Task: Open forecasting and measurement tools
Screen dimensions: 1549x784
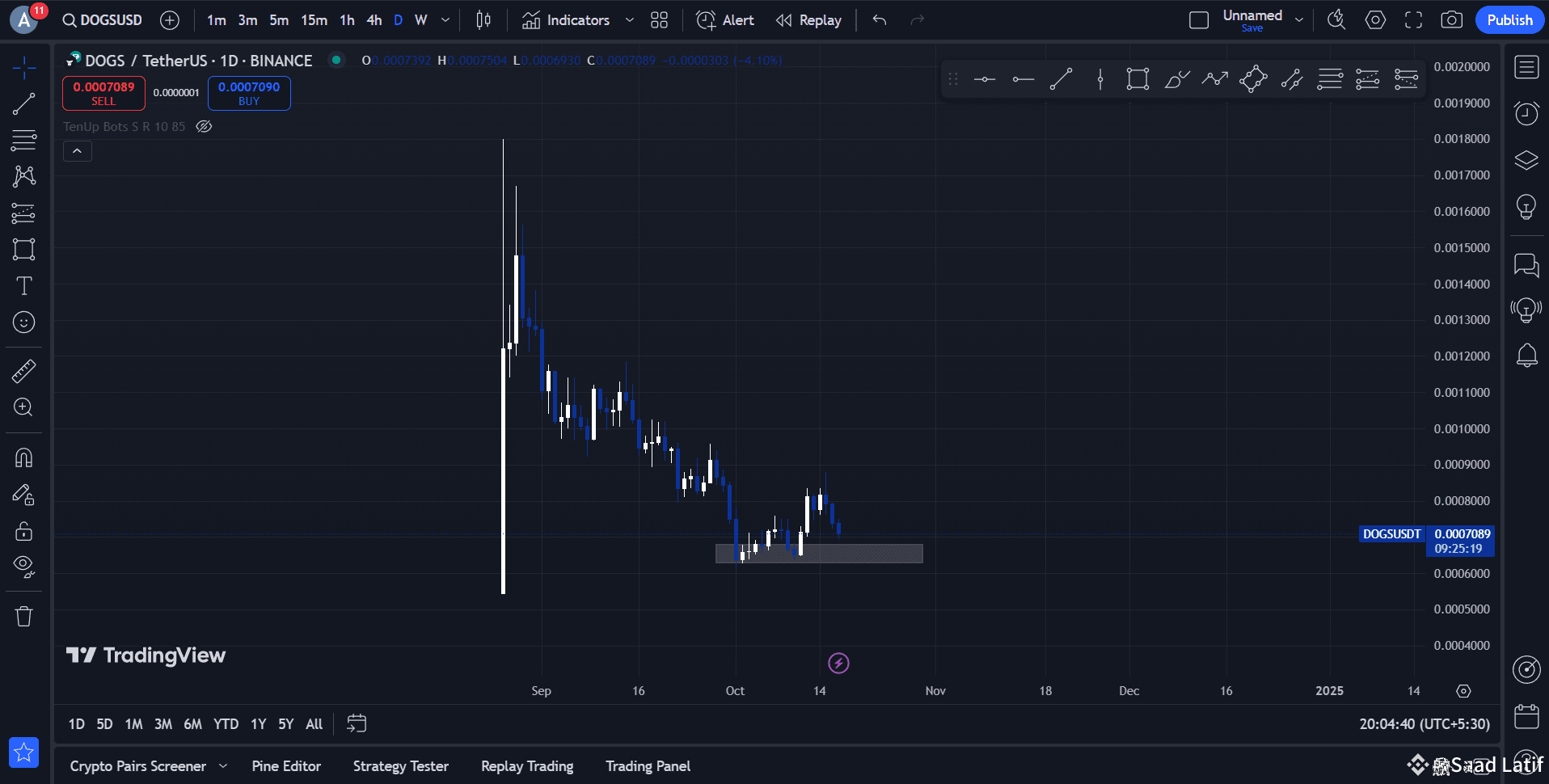Action: tap(24, 213)
